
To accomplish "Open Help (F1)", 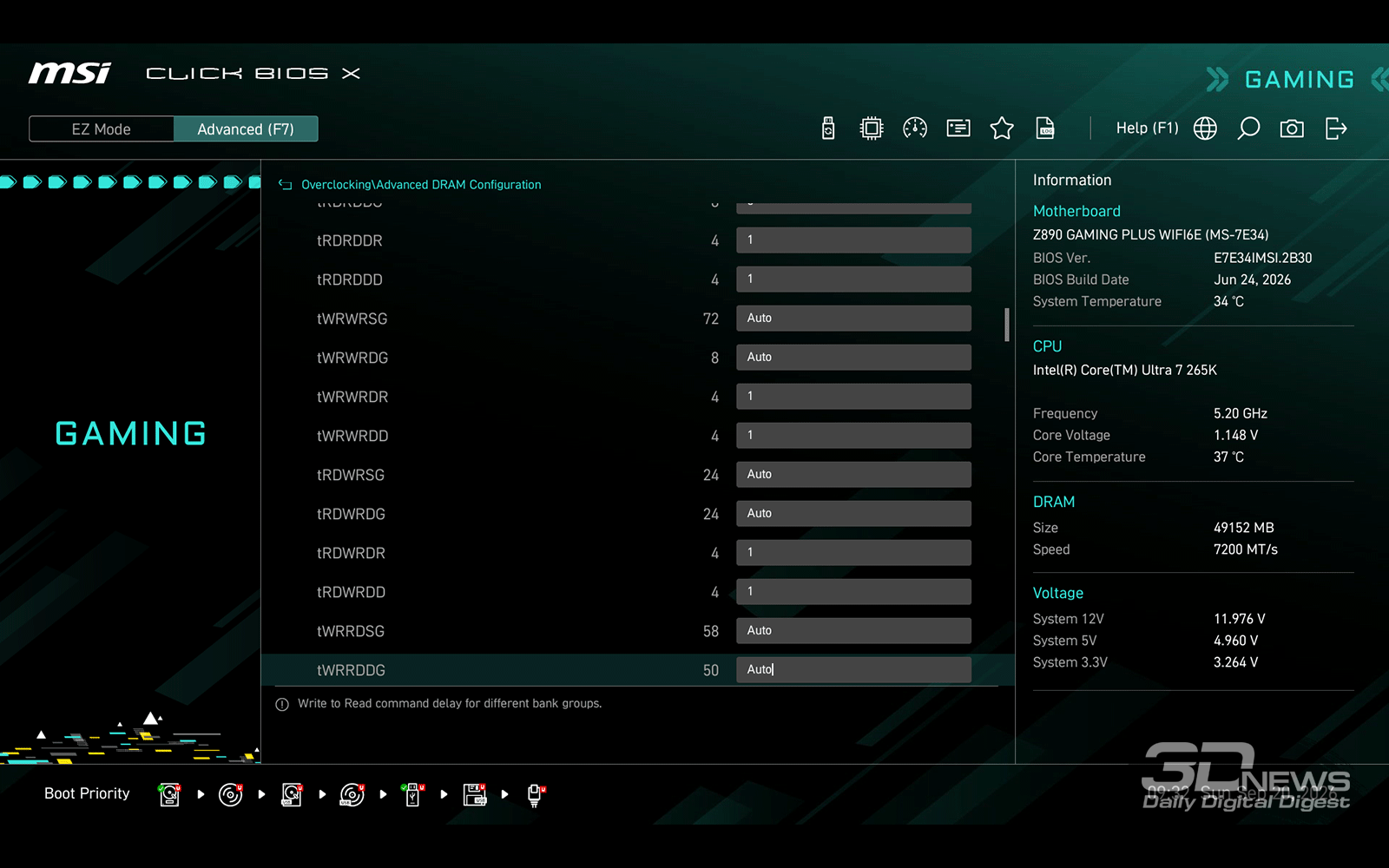I will coord(1147,128).
